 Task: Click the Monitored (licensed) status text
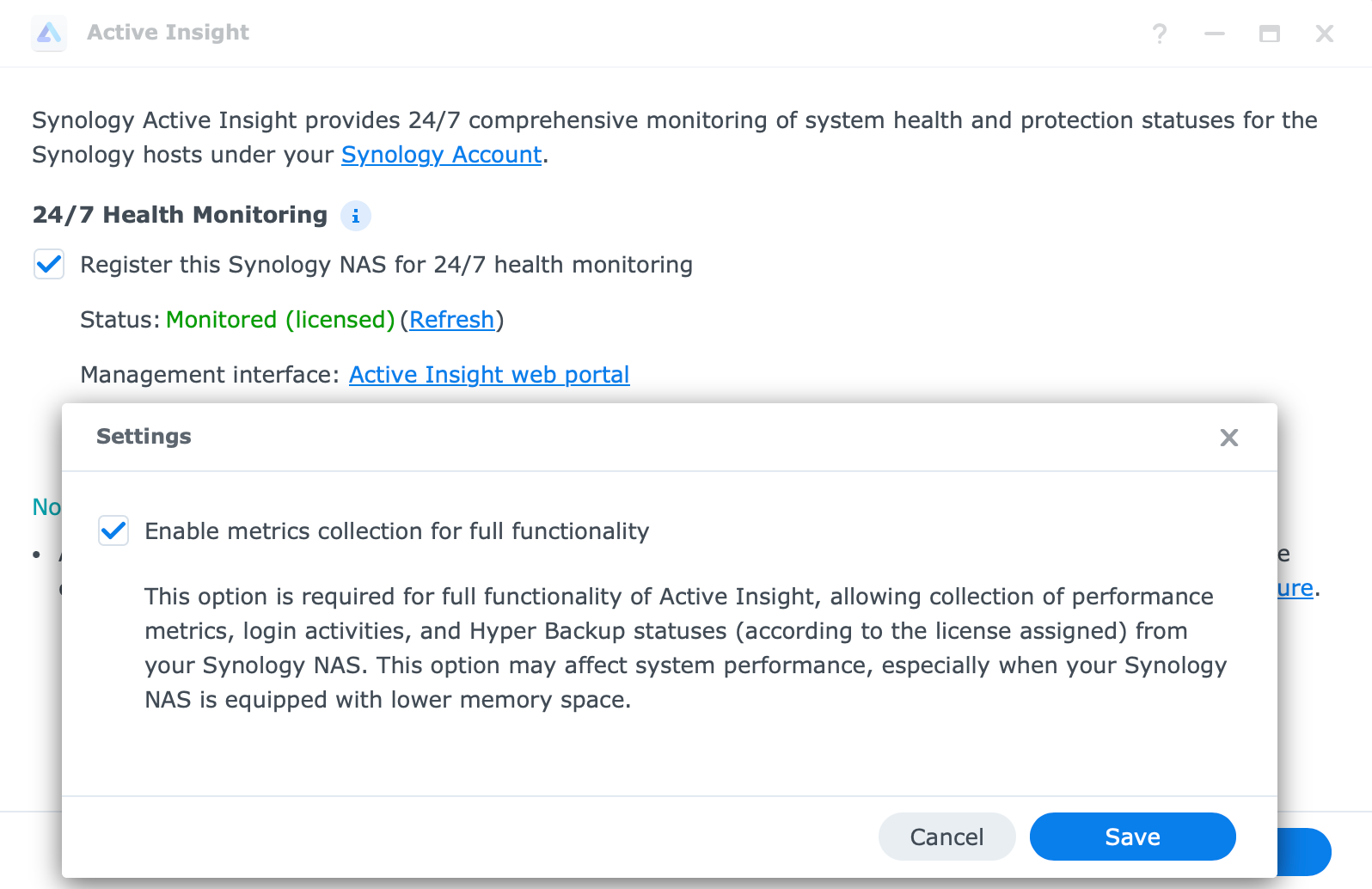point(280,320)
